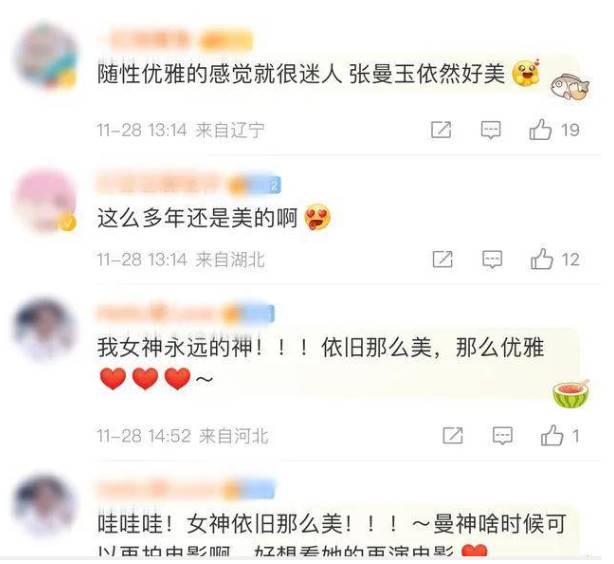
Task: Open comment text 随性优雅的感觉就很迷人
Action: click(x=220, y=73)
